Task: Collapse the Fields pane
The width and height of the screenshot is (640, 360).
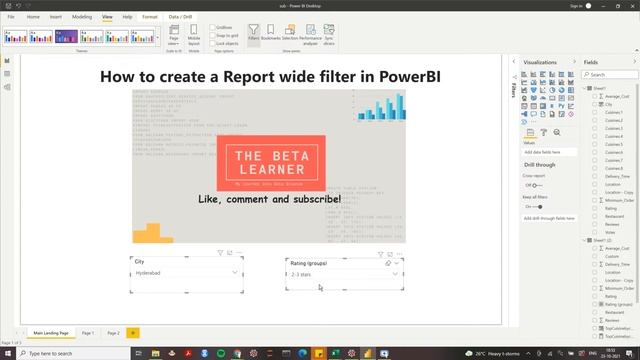Action: (635, 62)
